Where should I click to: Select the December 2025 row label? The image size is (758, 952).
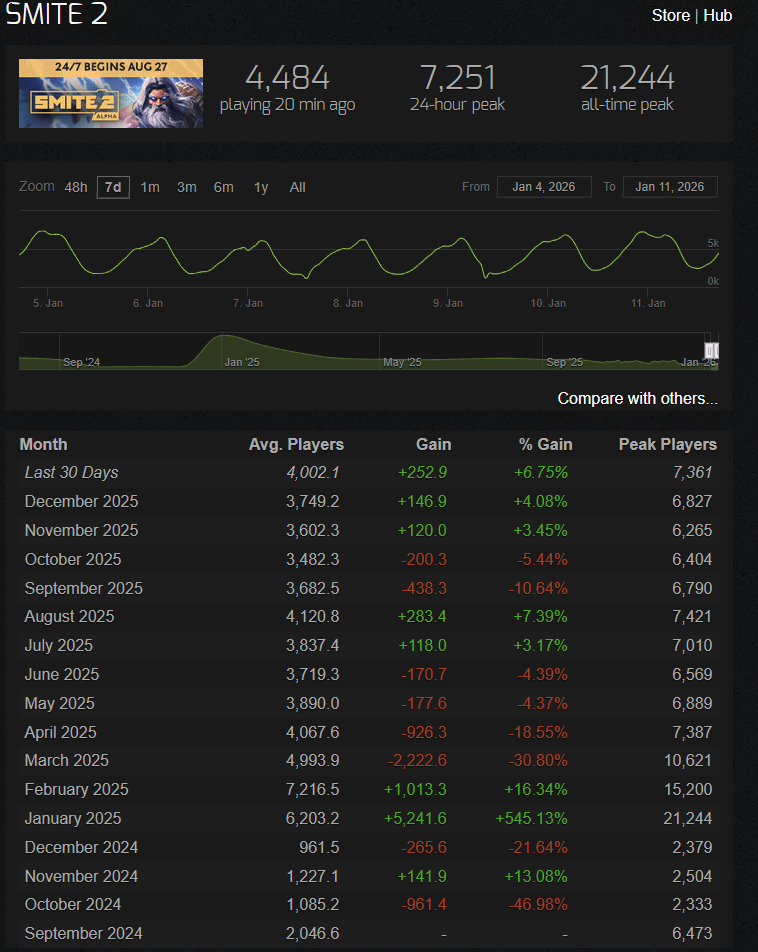[x=81, y=502]
